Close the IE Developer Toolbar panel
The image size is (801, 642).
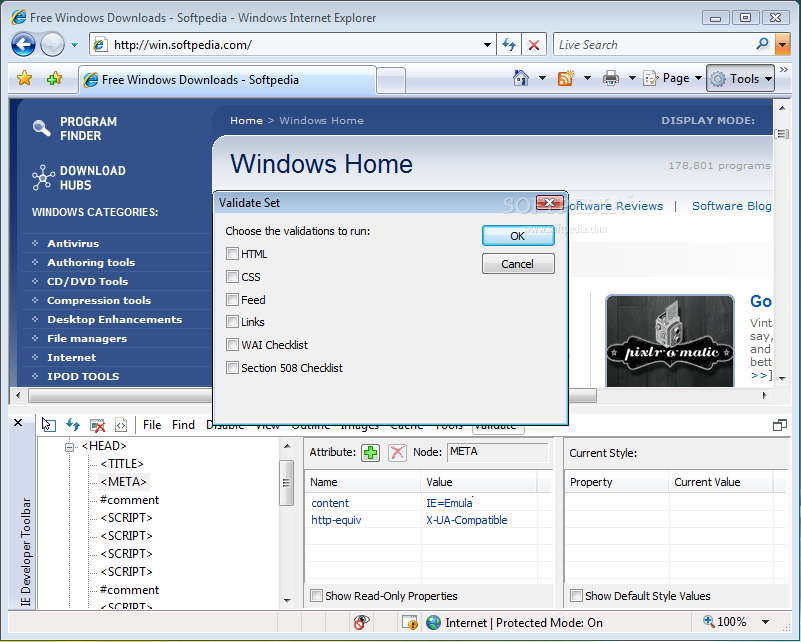pos(18,423)
